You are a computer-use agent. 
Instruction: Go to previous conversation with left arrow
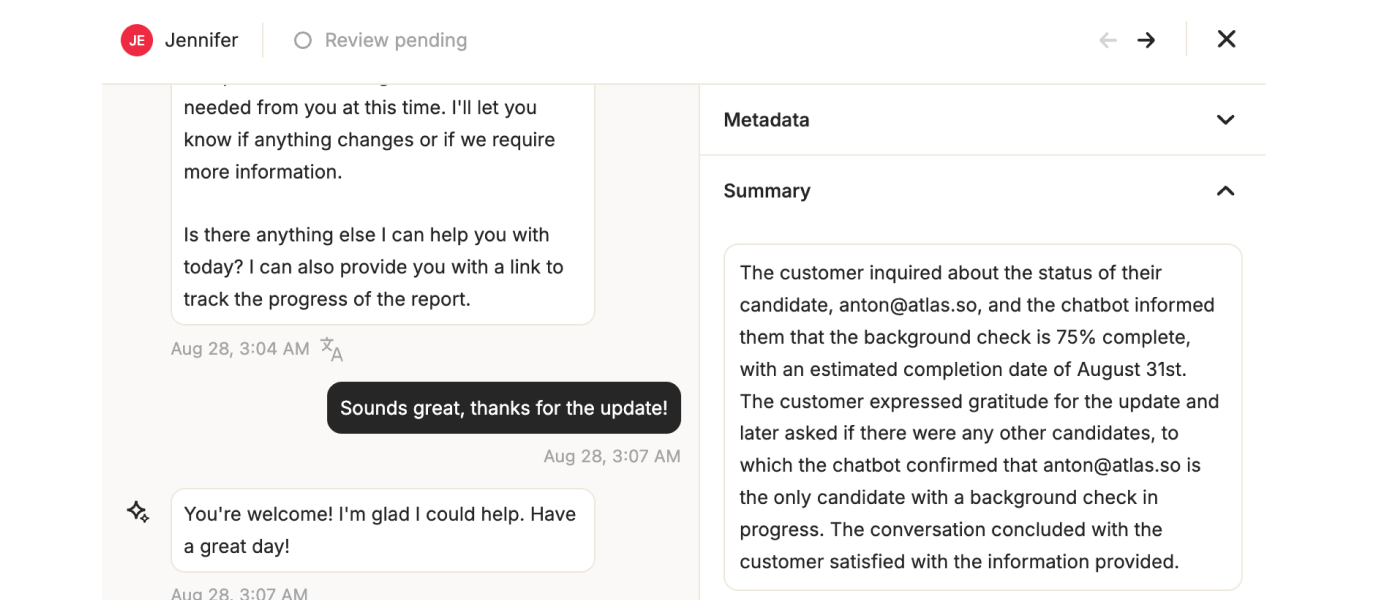pyautogui.click(x=1108, y=40)
